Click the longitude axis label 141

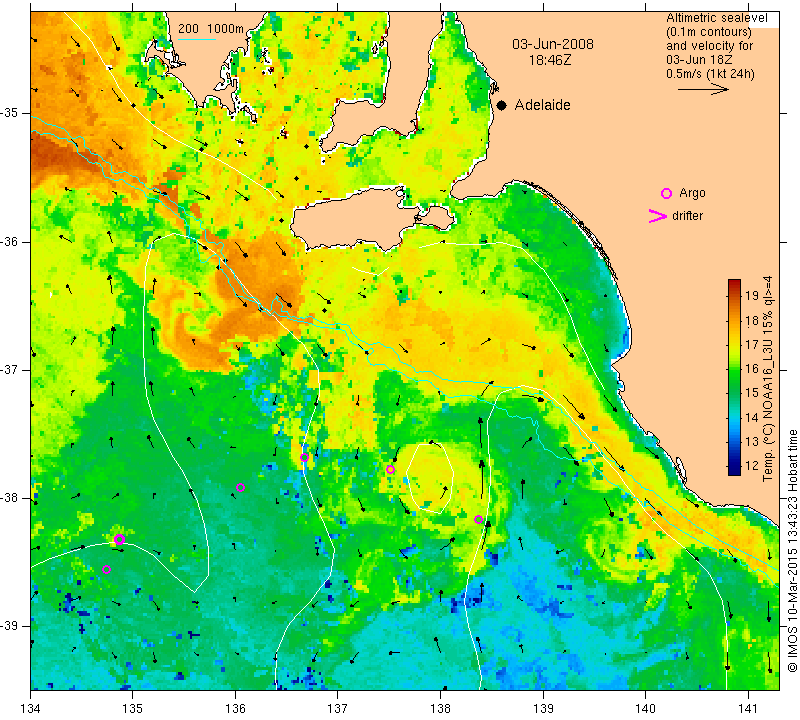[x=748, y=708]
